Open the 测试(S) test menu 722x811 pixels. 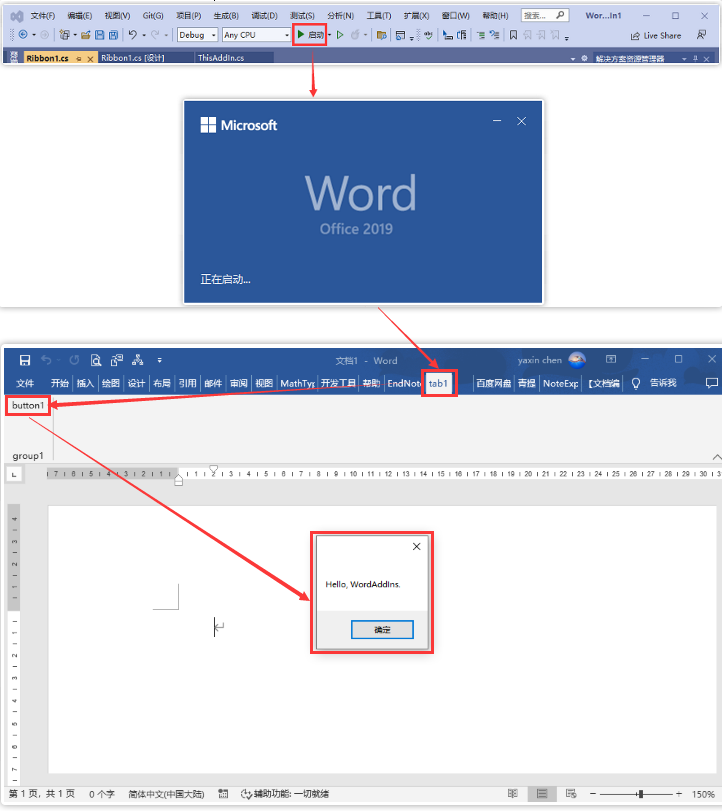[302, 16]
